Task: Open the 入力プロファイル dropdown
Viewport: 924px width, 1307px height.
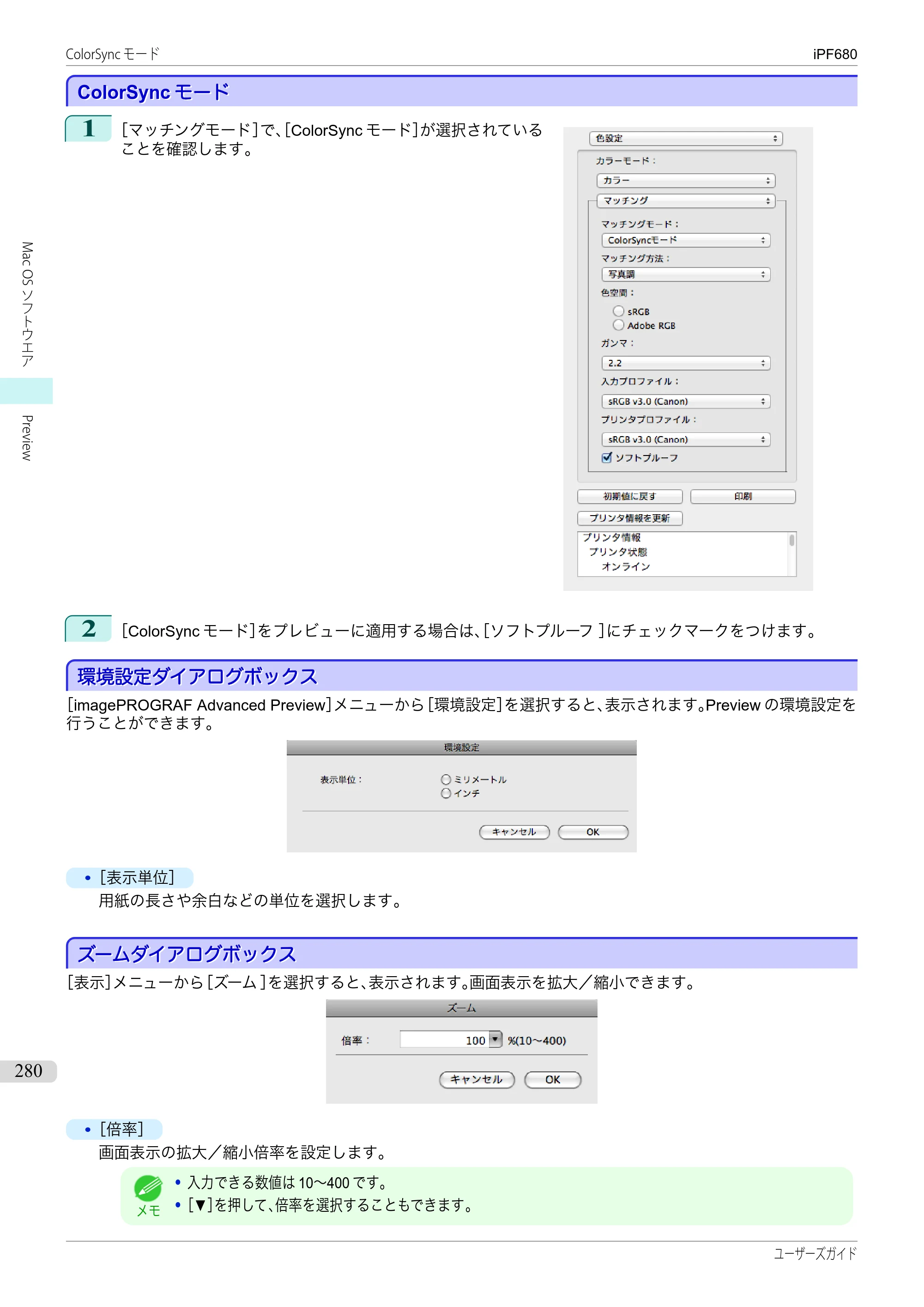Action: [x=686, y=401]
